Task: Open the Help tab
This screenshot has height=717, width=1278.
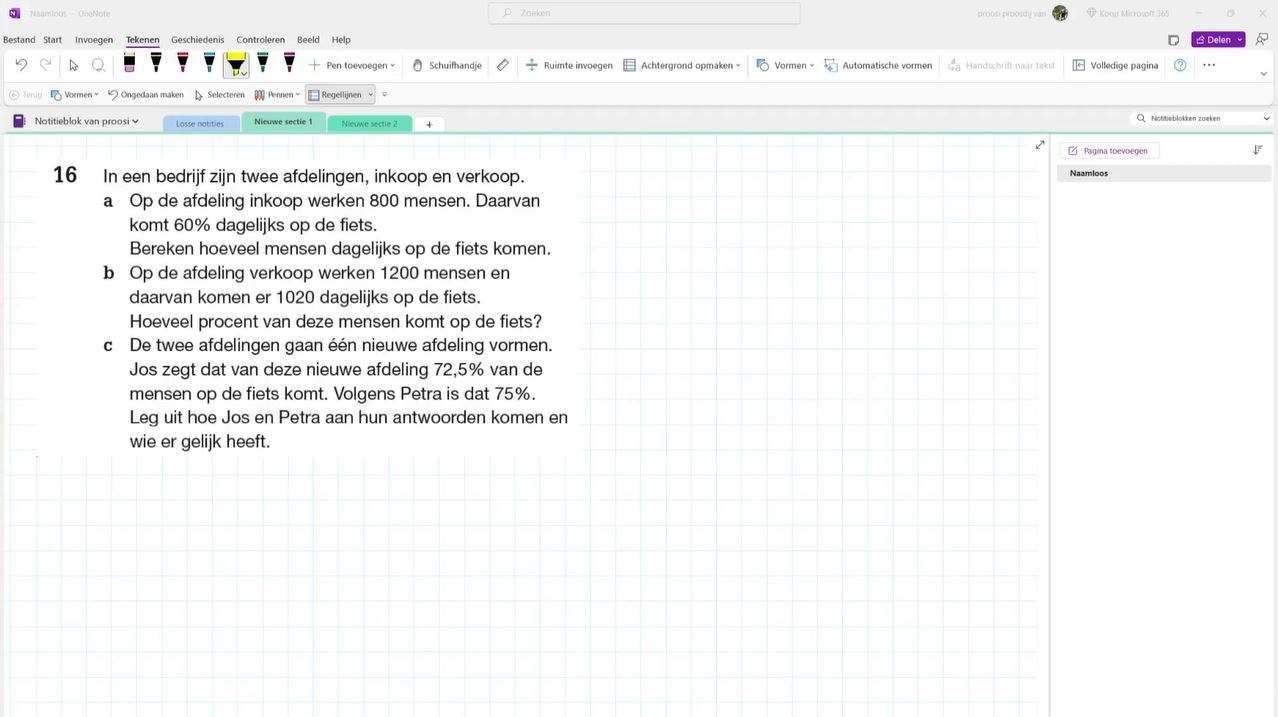Action: [x=341, y=40]
